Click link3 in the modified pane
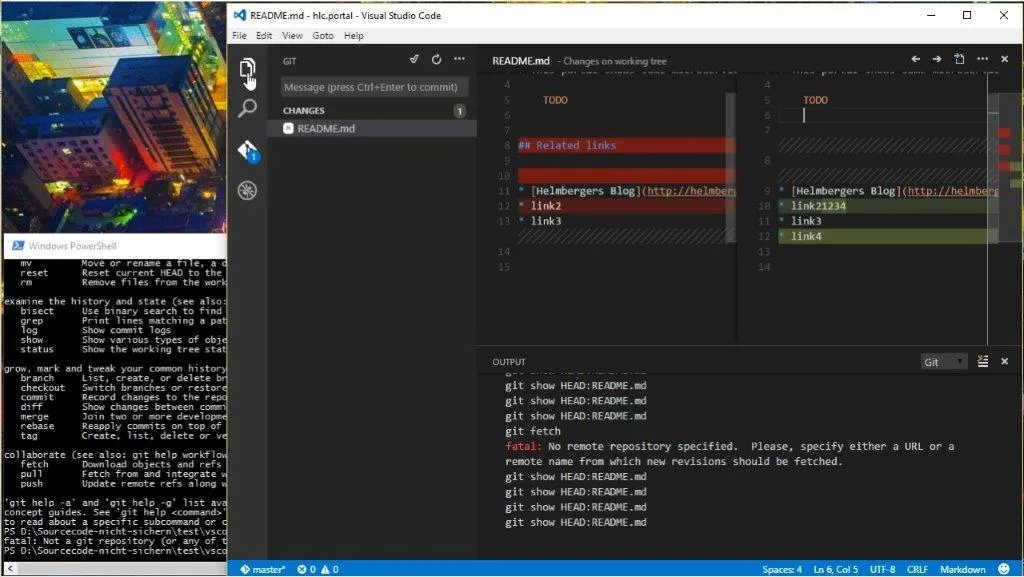The image size is (1024, 577). pyautogui.click(x=806, y=221)
